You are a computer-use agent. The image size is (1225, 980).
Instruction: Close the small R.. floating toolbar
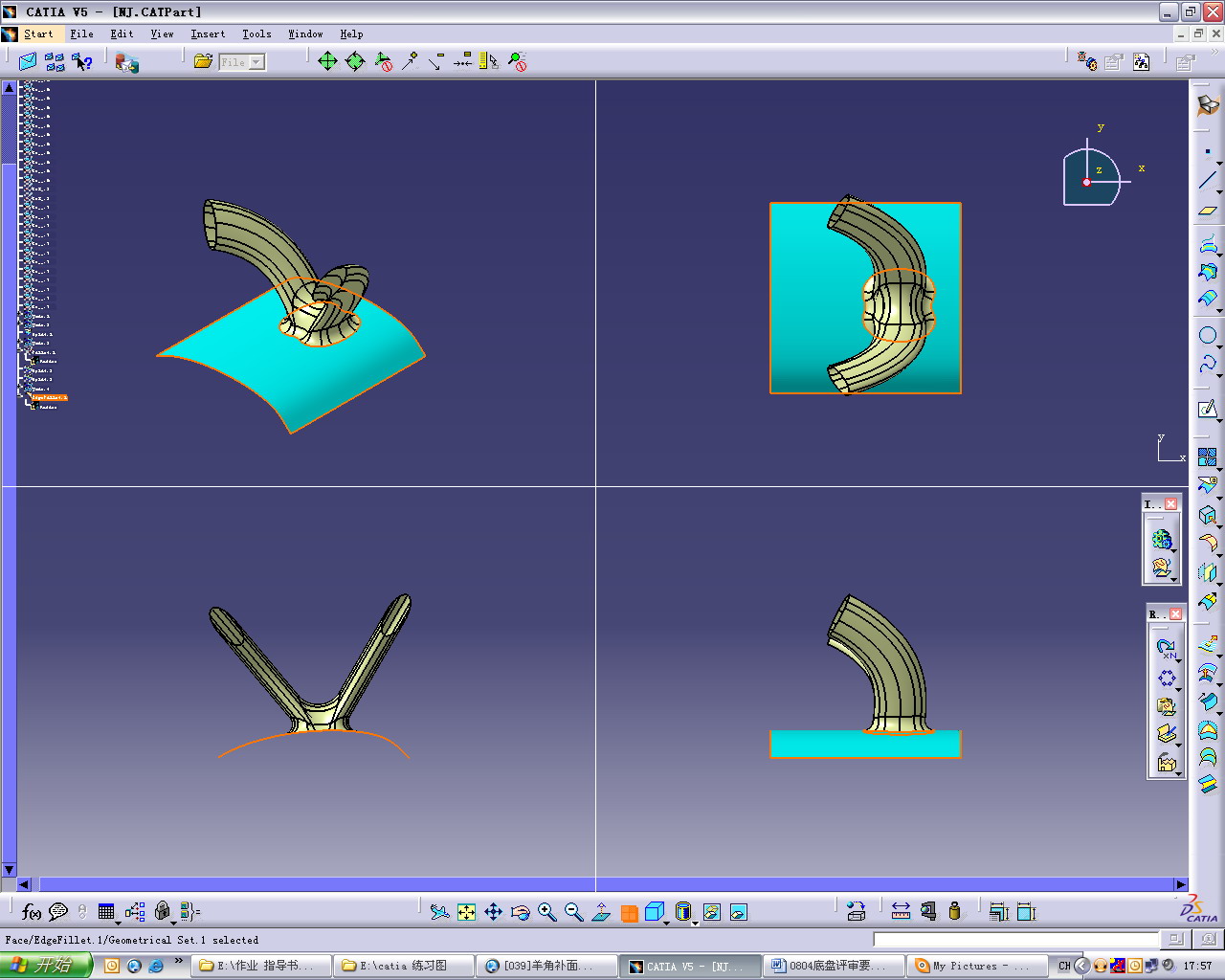click(x=1175, y=614)
